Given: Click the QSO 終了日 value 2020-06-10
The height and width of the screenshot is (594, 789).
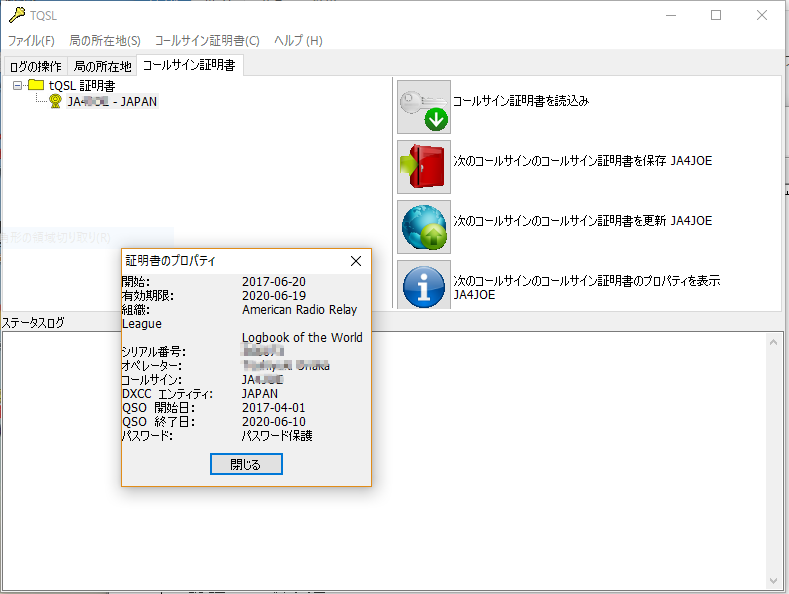Looking at the screenshot, I should 274,422.
